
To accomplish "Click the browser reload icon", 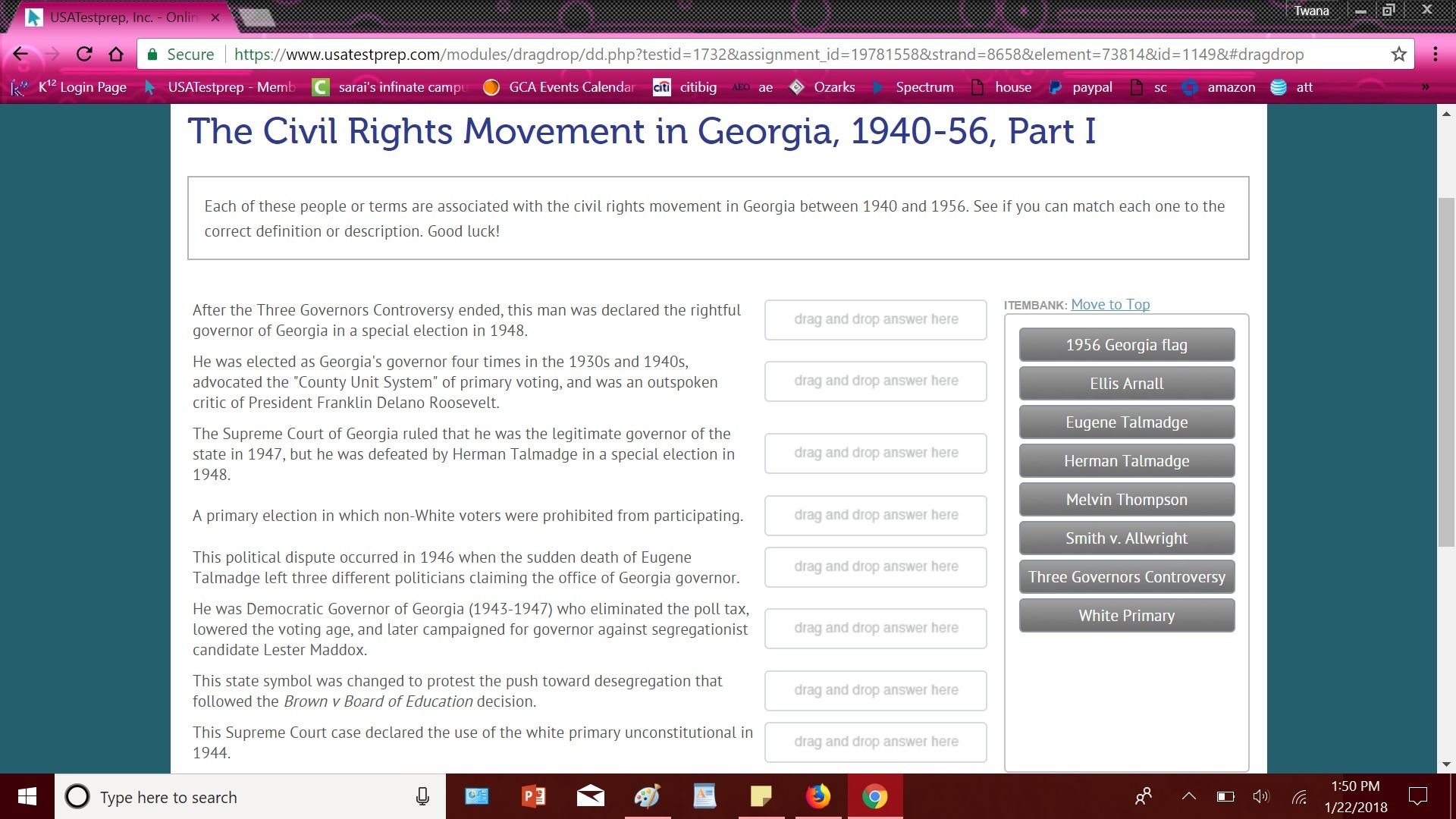I will click(84, 54).
